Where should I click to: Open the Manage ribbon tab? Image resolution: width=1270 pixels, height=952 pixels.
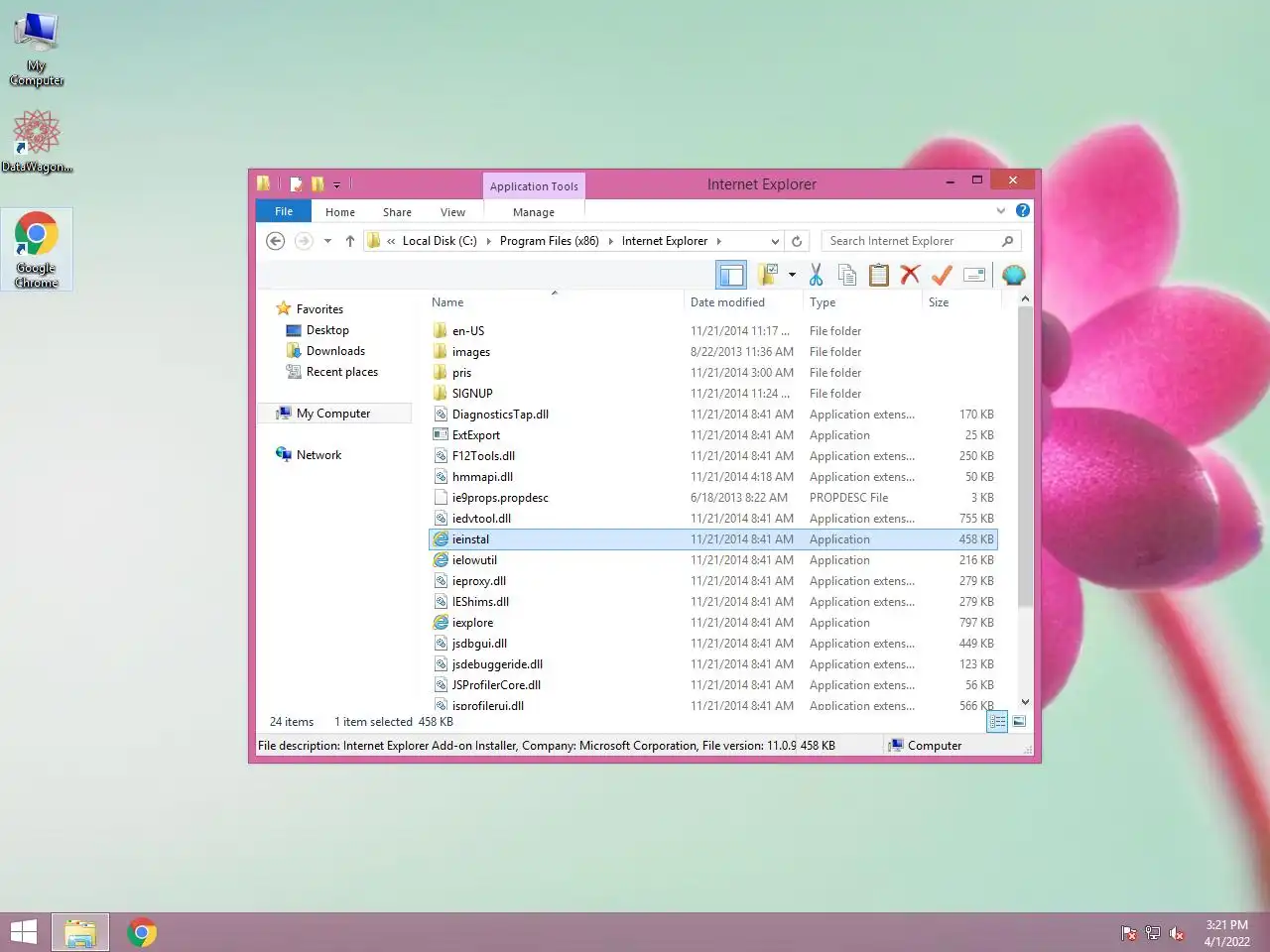(x=534, y=212)
